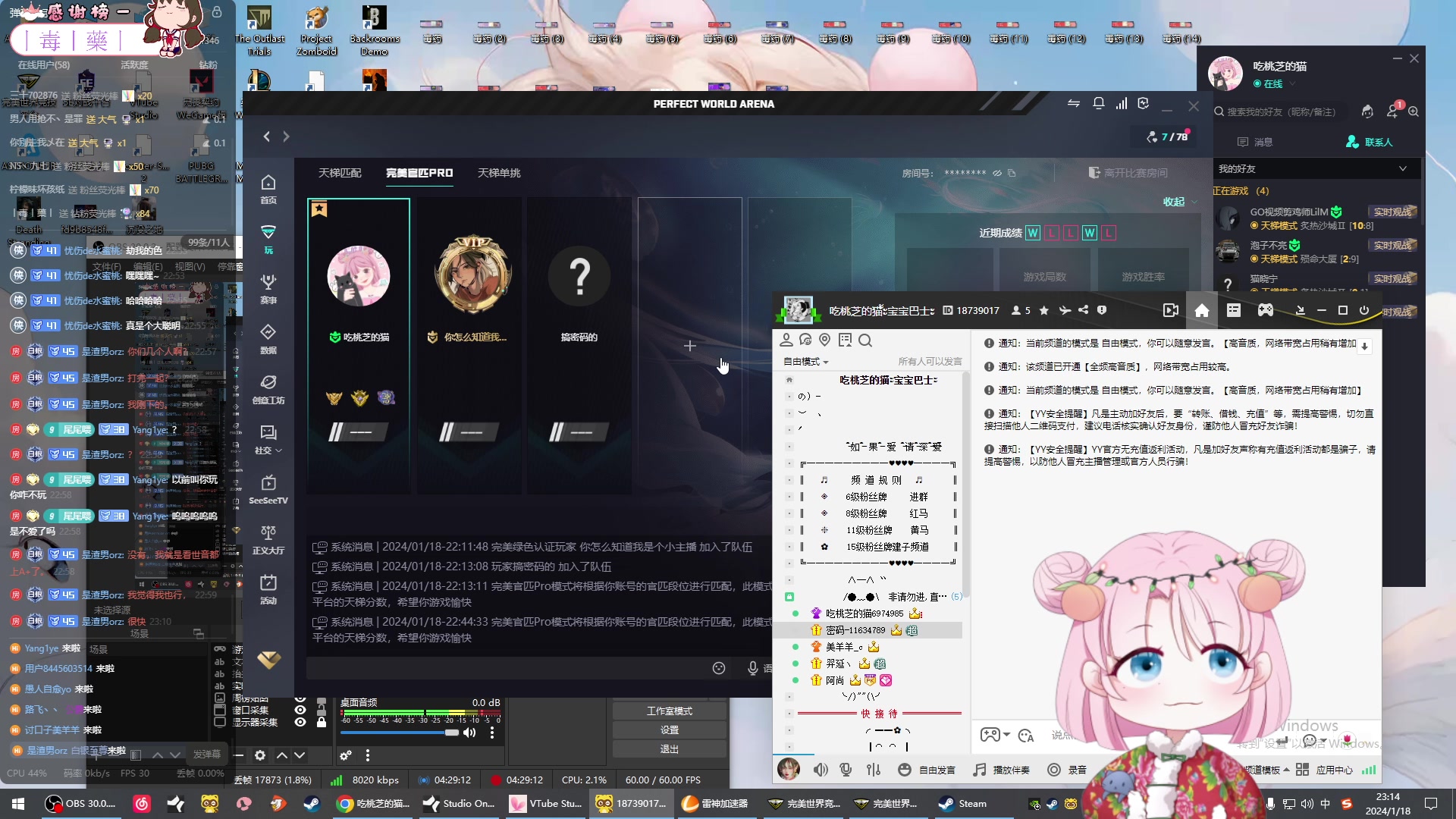Screen dimensions: 1456x819
Task: Click the YY channel tree scrollbar
Action: 965,484
